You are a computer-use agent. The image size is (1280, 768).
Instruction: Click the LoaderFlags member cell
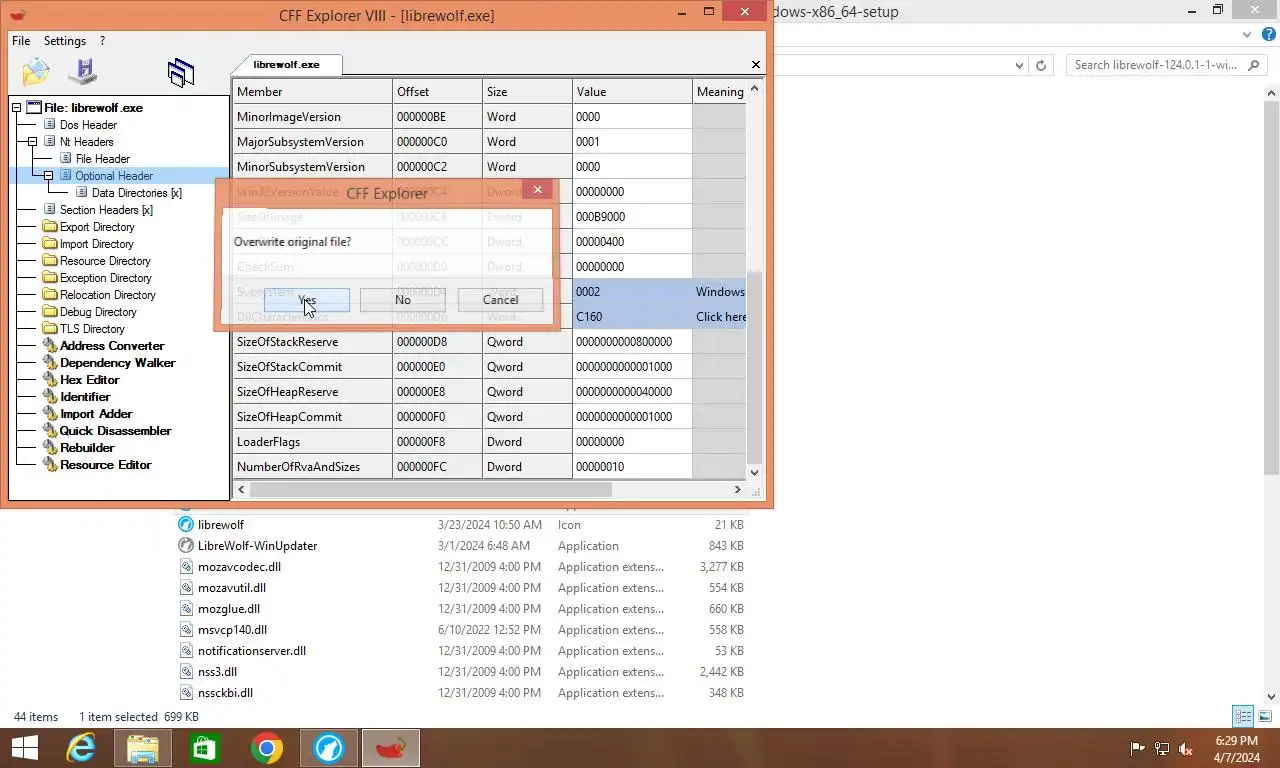tap(312, 442)
